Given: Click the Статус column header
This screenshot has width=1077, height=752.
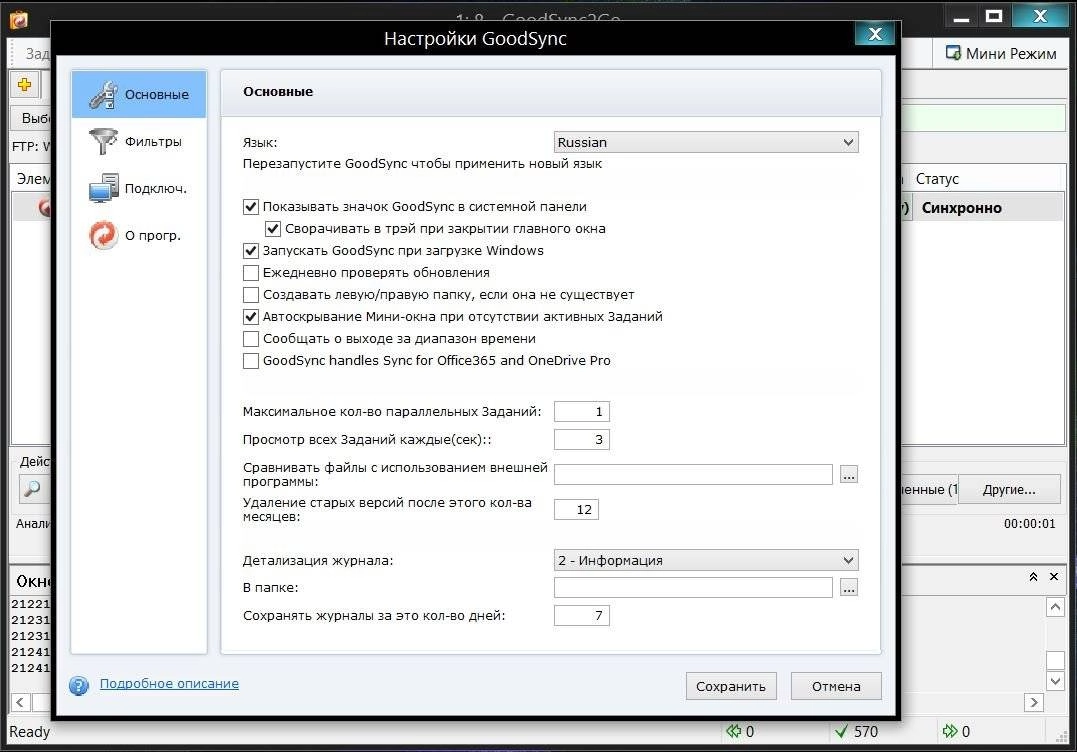Looking at the screenshot, I should pos(937,179).
